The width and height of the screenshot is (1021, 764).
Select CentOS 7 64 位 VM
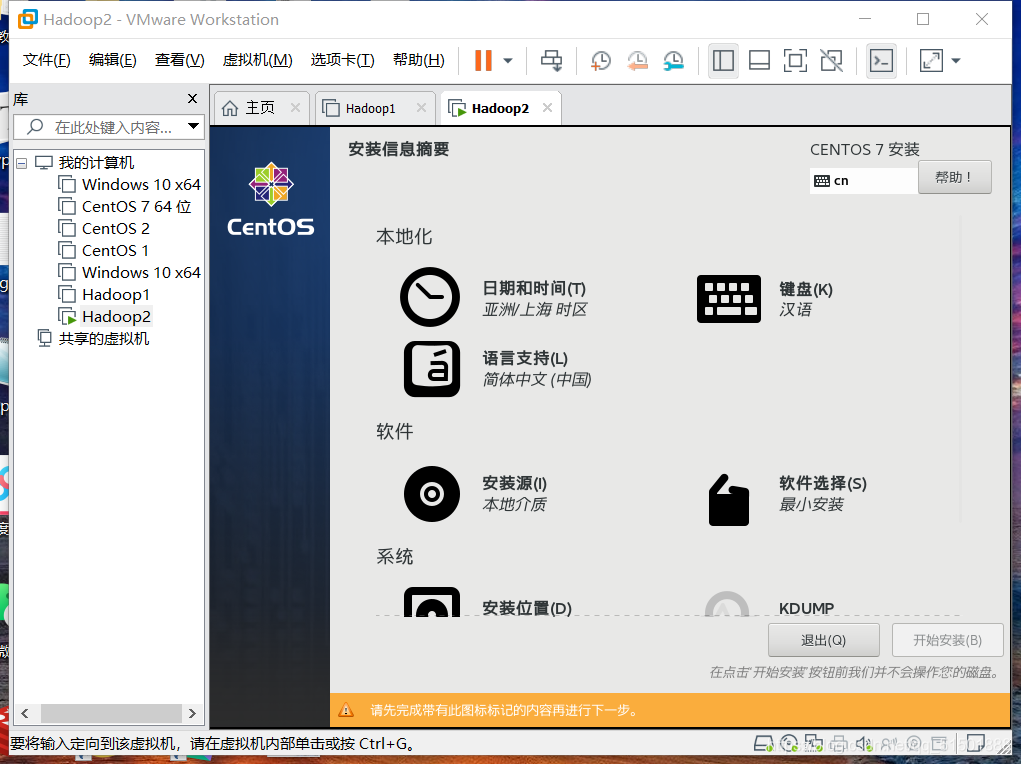(136, 206)
